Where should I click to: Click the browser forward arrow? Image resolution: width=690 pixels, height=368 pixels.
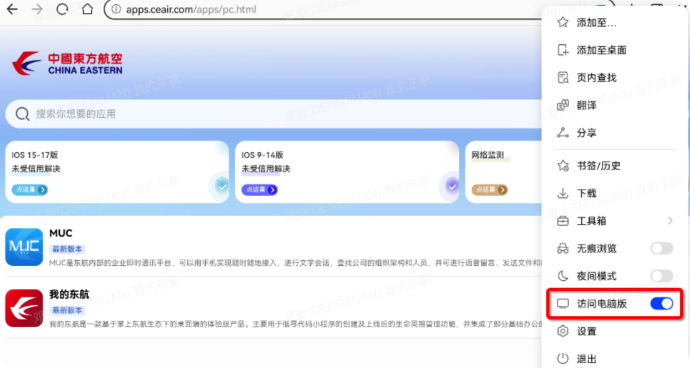click(37, 9)
